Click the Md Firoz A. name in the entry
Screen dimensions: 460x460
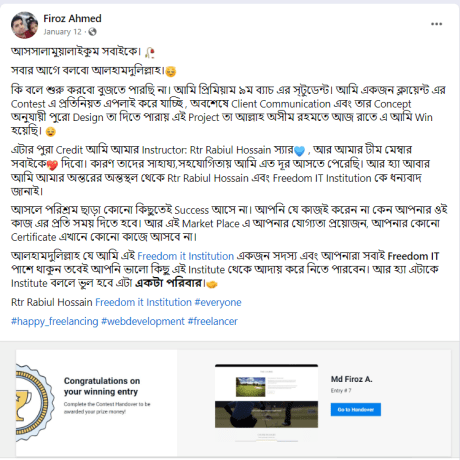coord(352,379)
